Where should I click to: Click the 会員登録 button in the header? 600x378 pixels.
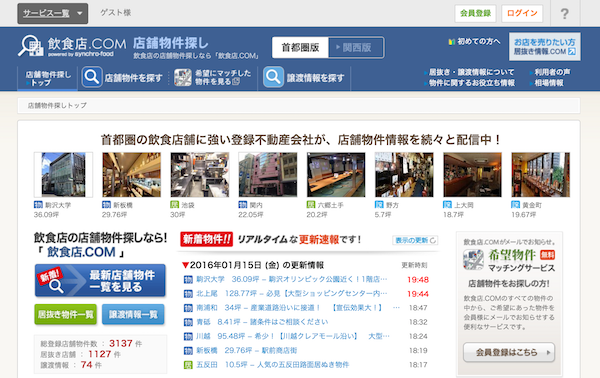(475, 13)
